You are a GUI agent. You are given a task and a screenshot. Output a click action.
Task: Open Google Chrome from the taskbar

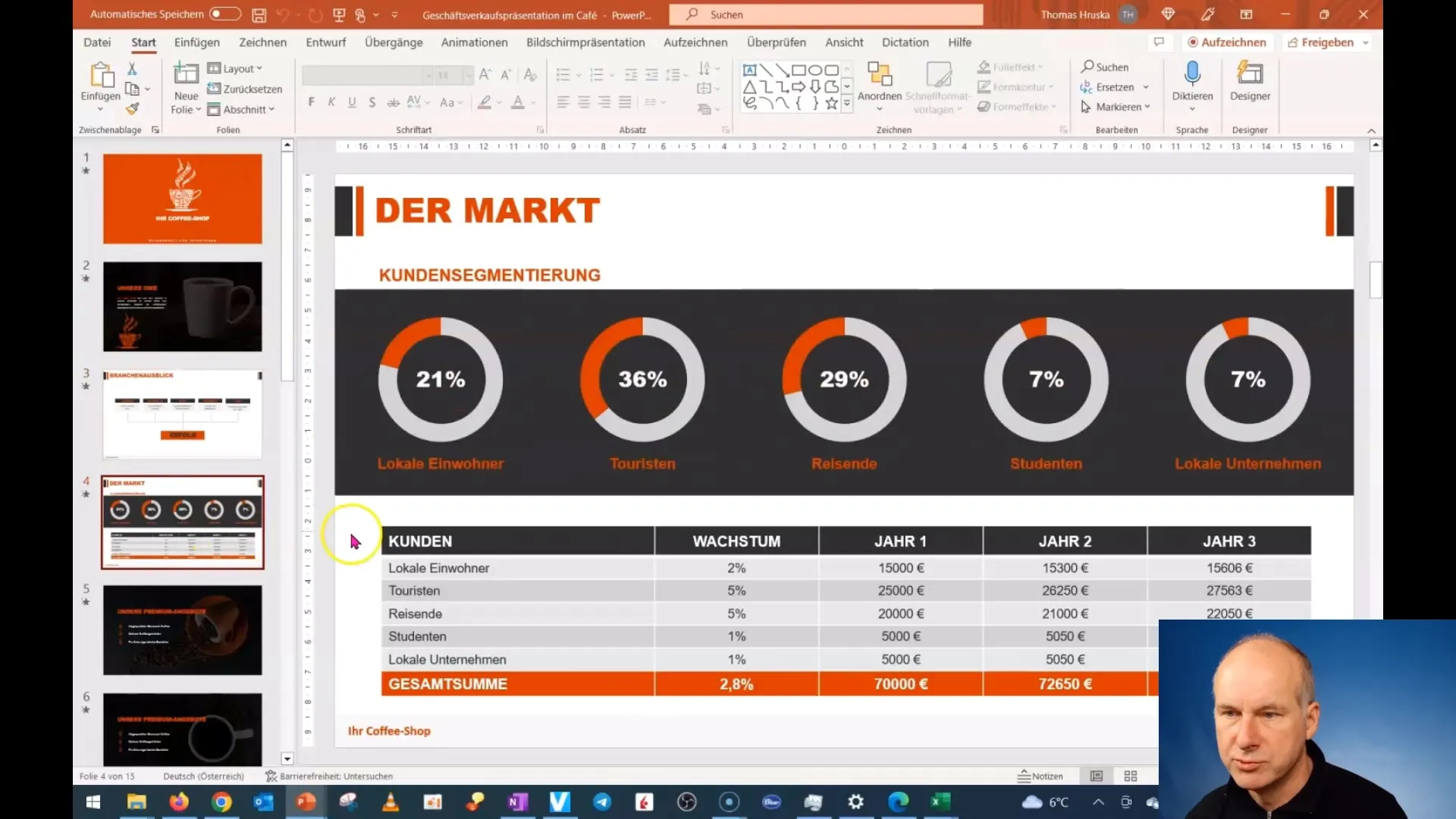tap(221, 802)
